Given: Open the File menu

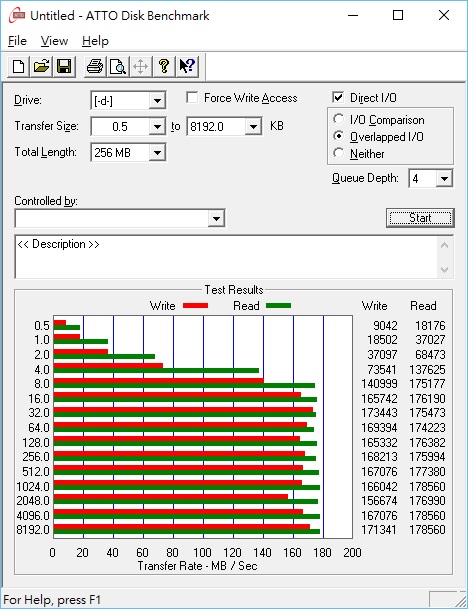Looking at the screenshot, I should [x=17, y=41].
